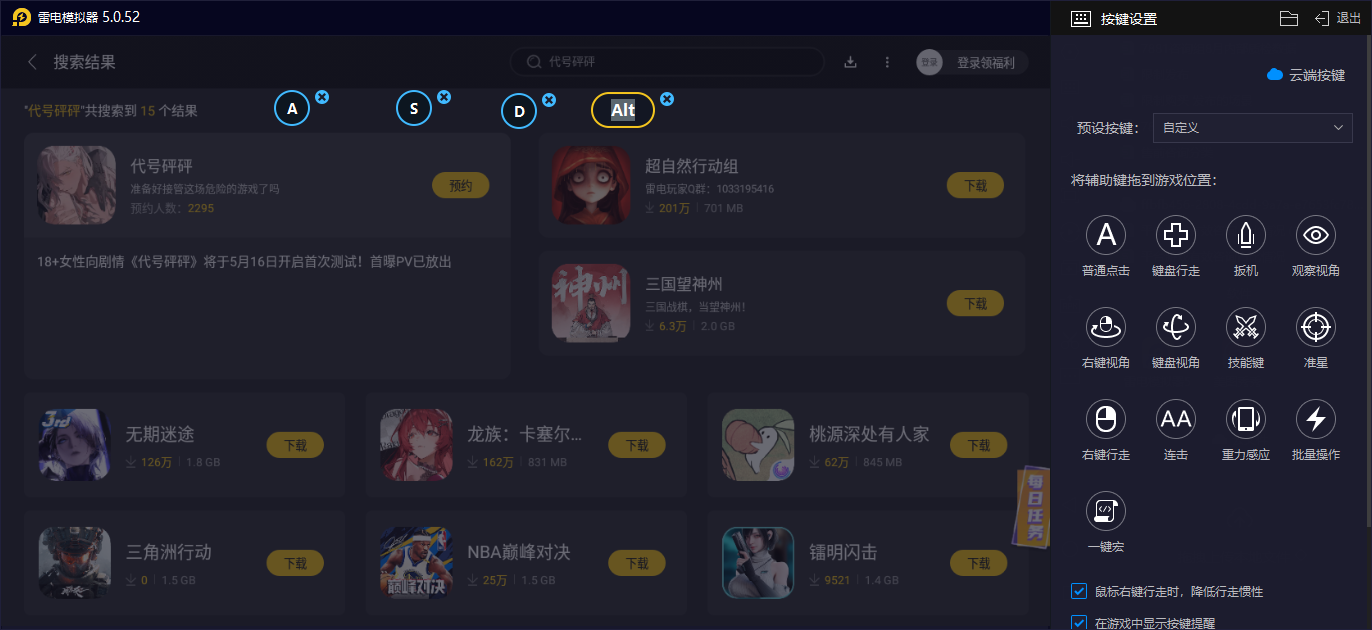
Task: Open the three-dot more menu
Action: click(x=887, y=62)
